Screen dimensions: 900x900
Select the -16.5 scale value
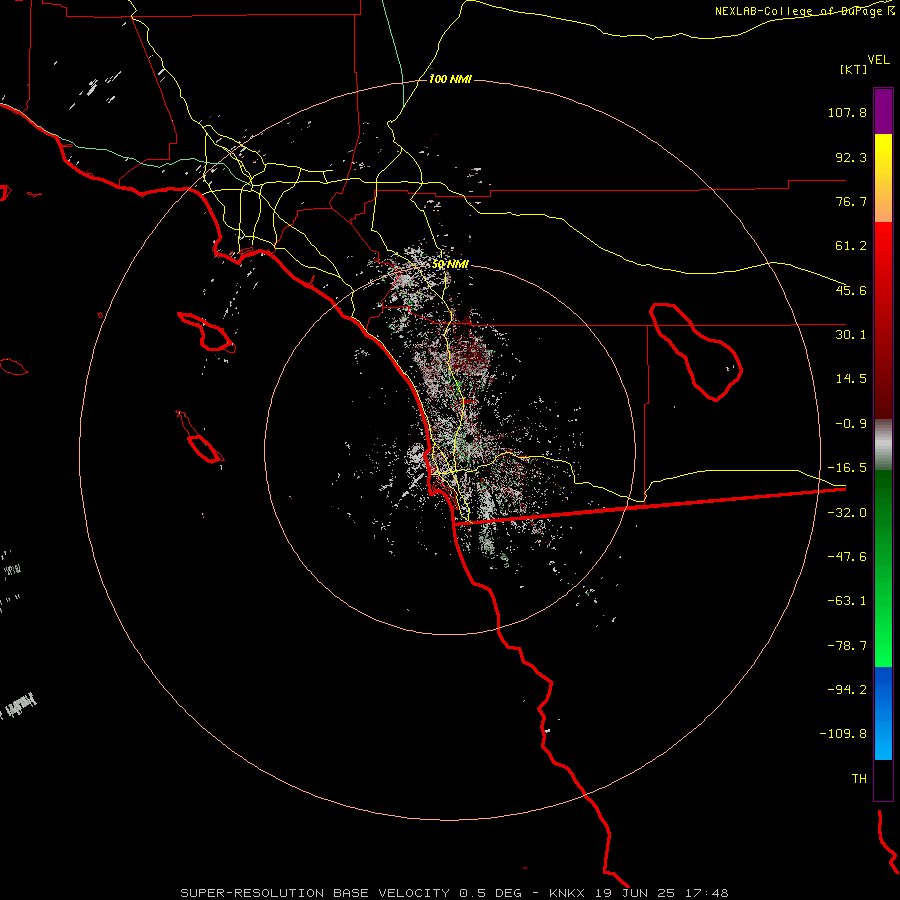[847, 468]
